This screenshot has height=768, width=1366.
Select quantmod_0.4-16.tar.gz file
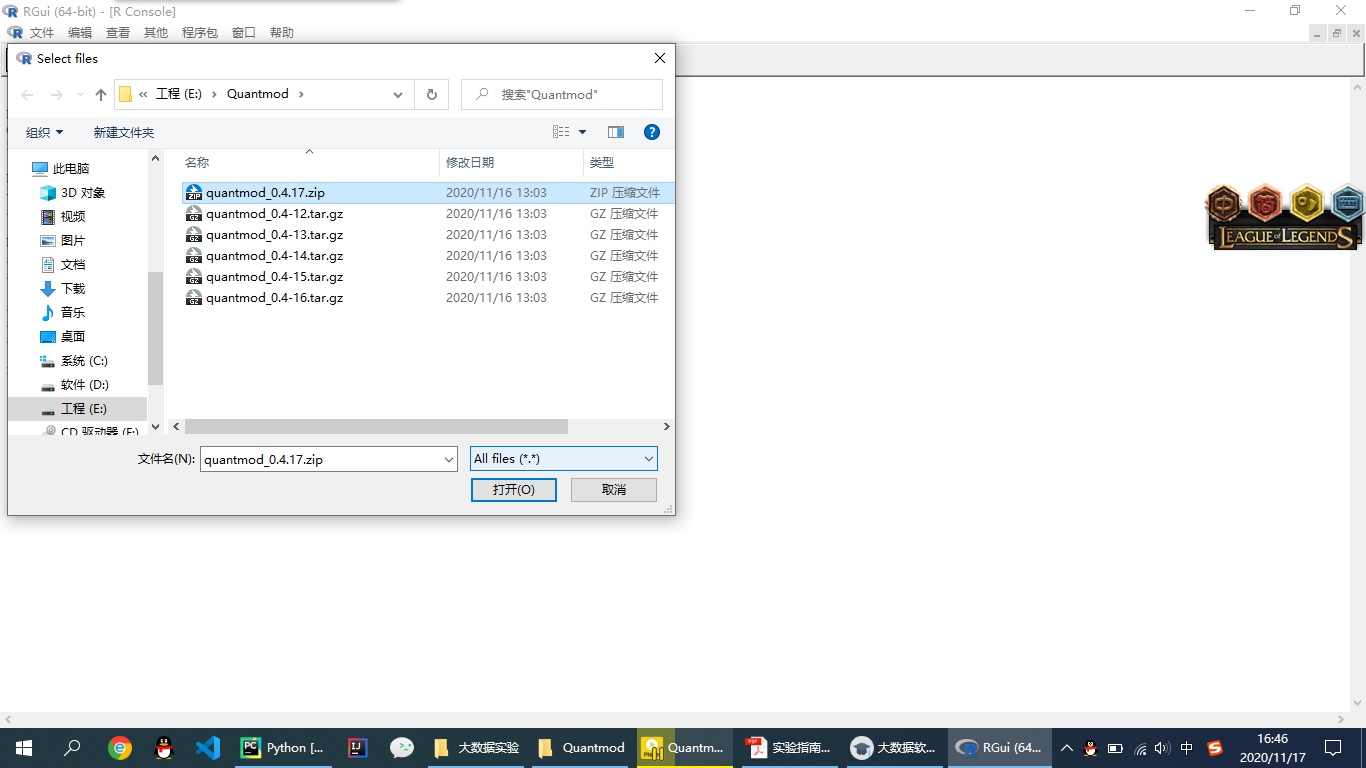point(274,298)
